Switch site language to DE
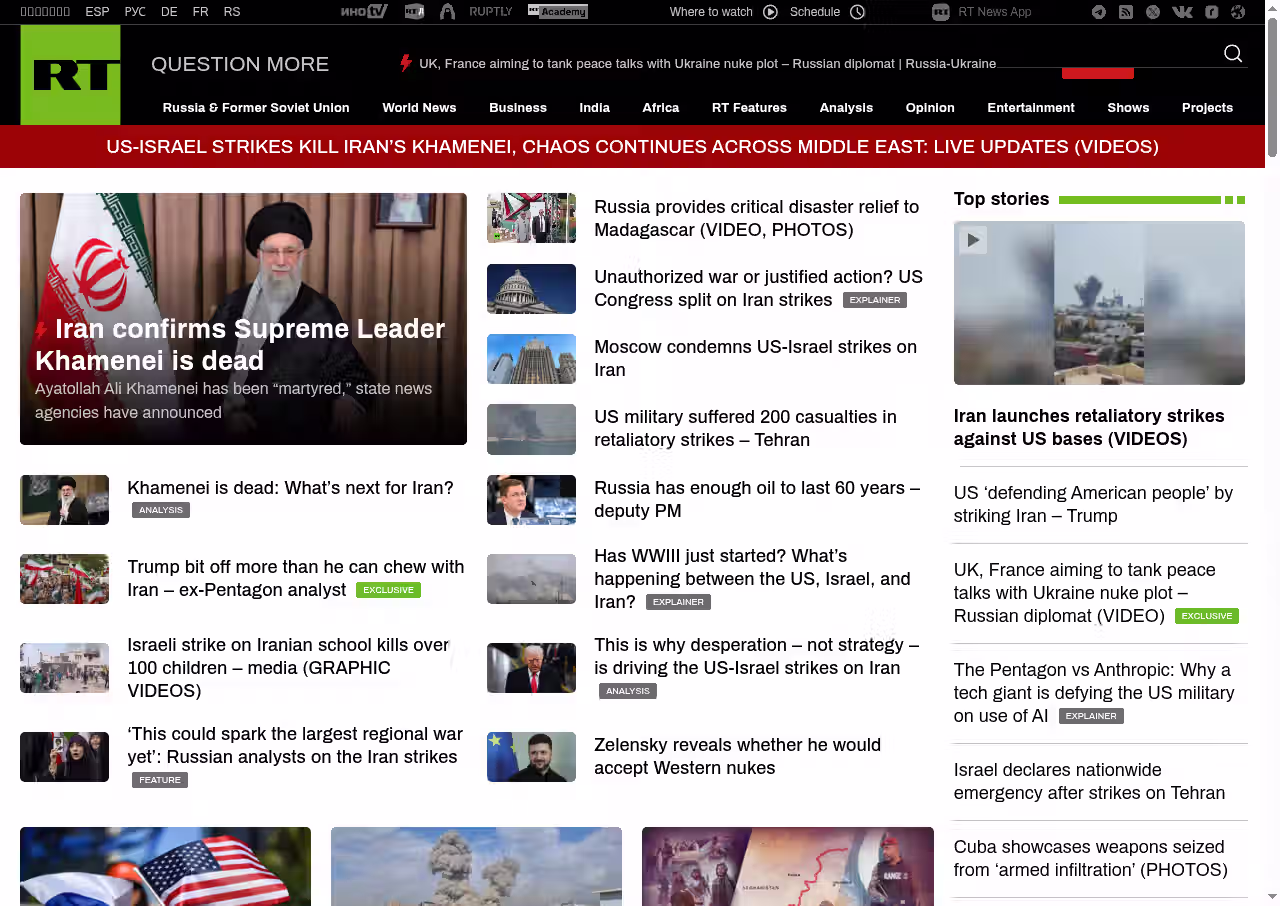 coord(169,12)
